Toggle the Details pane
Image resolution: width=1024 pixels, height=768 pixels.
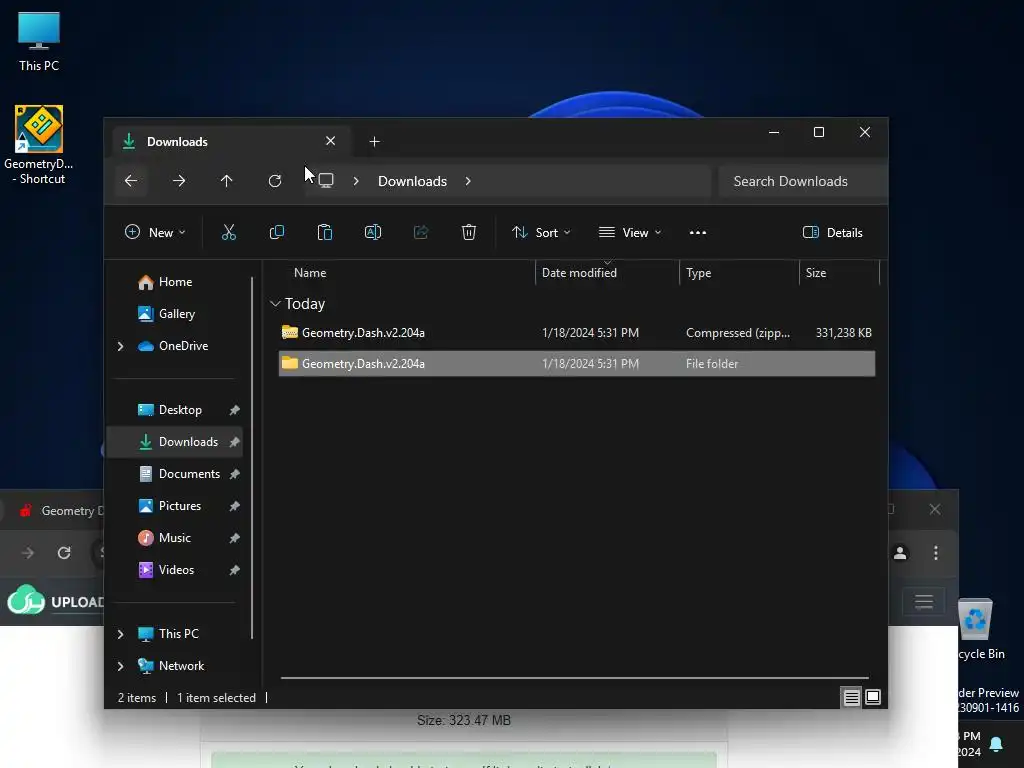833,232
